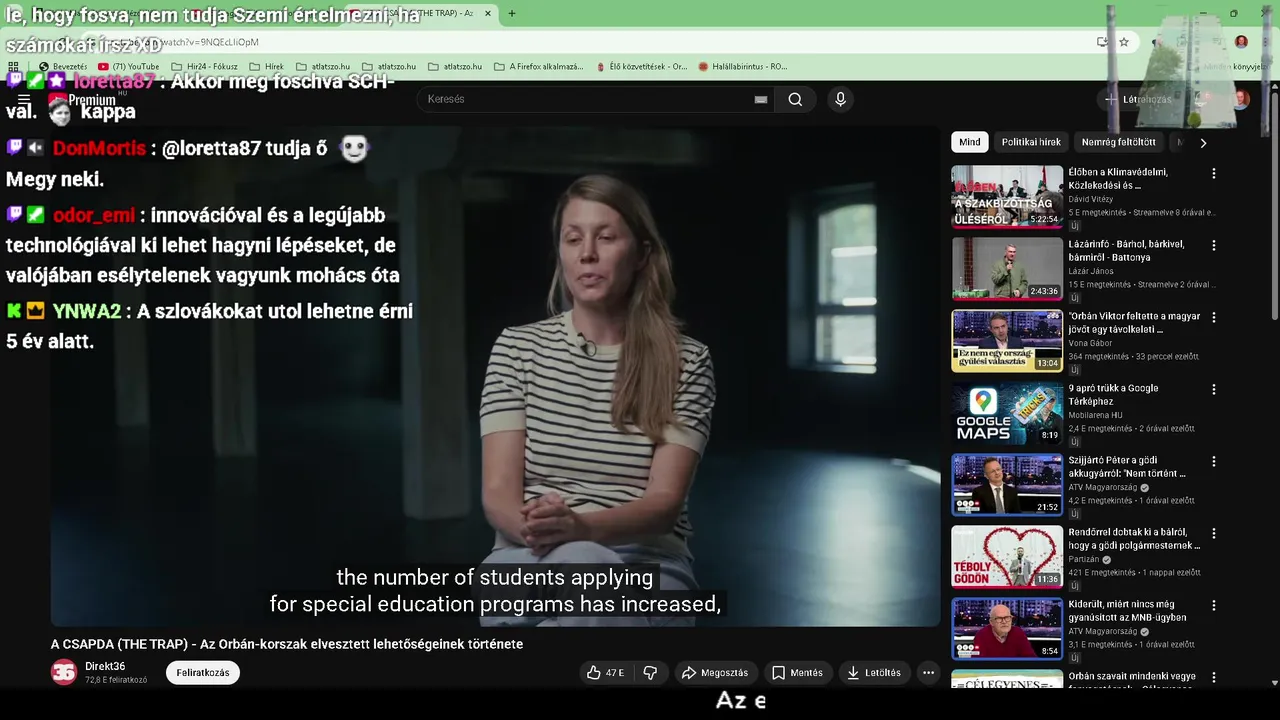The height and width of the screenshot is (720, 1280).
Task: Play the 21:52 Szijjártó ATV thumbnail
Action: point(1007,485)
